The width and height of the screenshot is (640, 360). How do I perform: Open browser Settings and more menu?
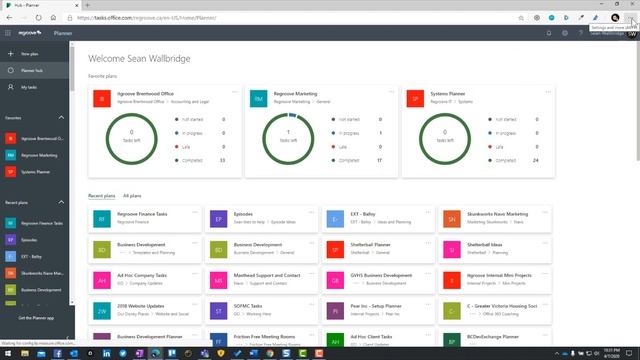tap(631, 18)
